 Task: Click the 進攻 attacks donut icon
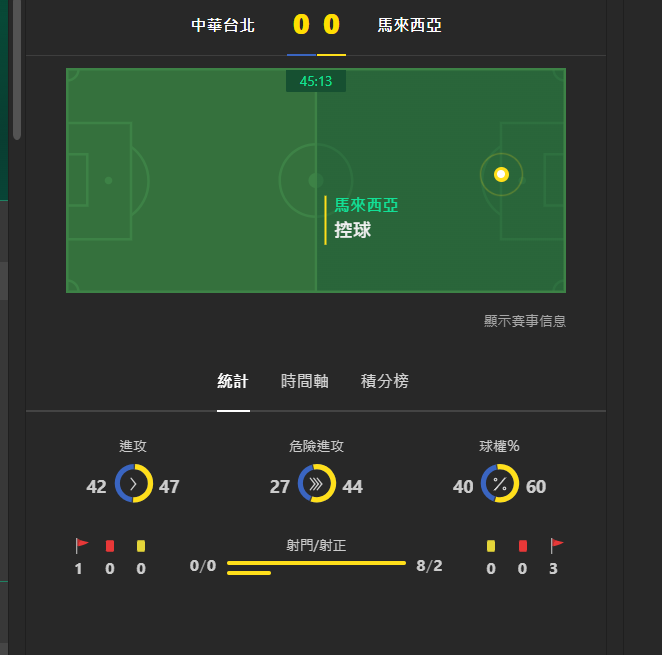point(133,483)
